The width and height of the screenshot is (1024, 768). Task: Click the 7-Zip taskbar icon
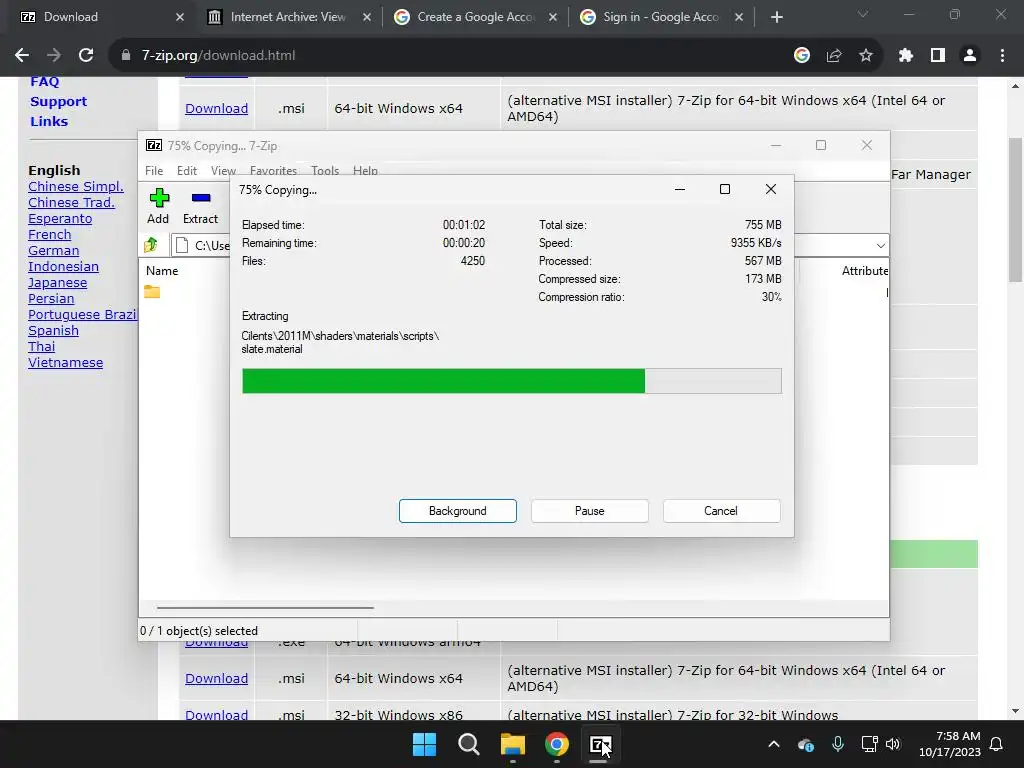(600, 744)
